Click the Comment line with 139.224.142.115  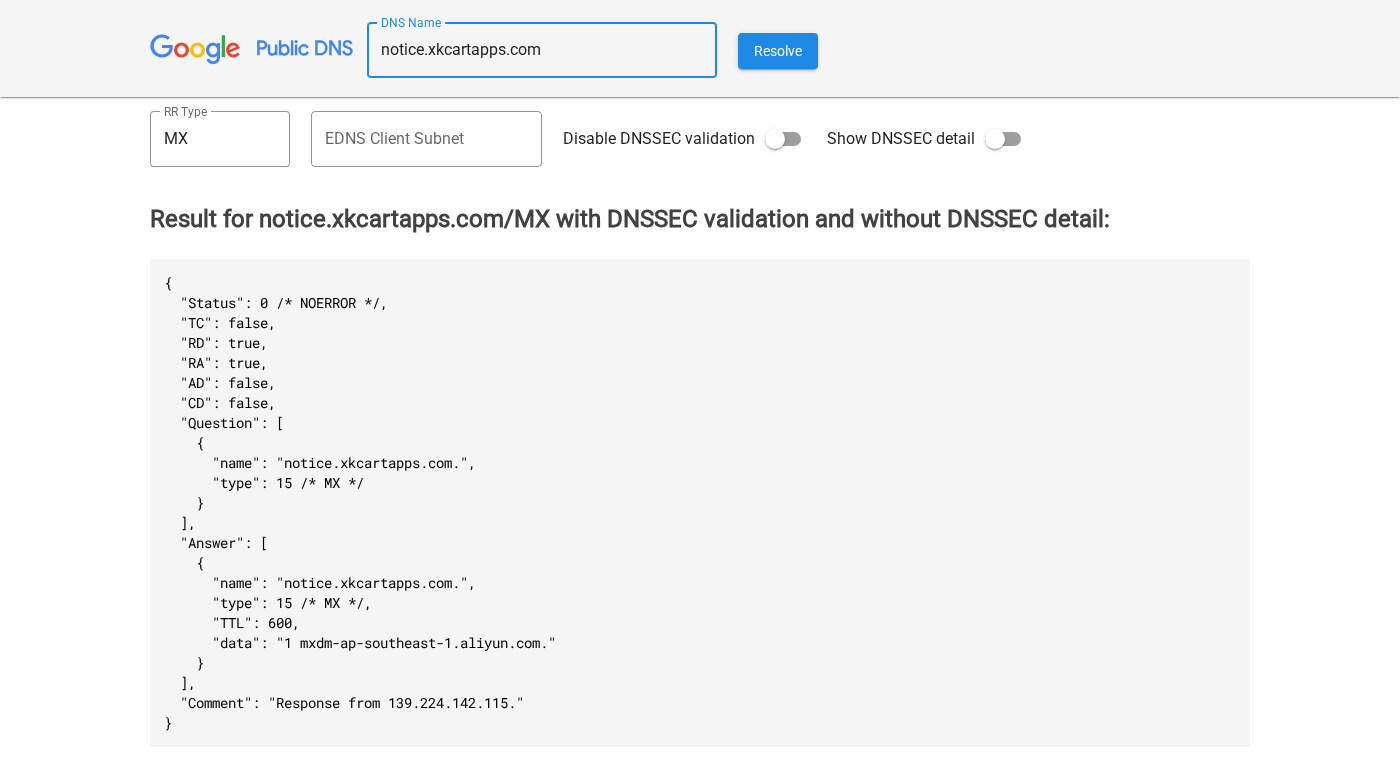point(352,703)
